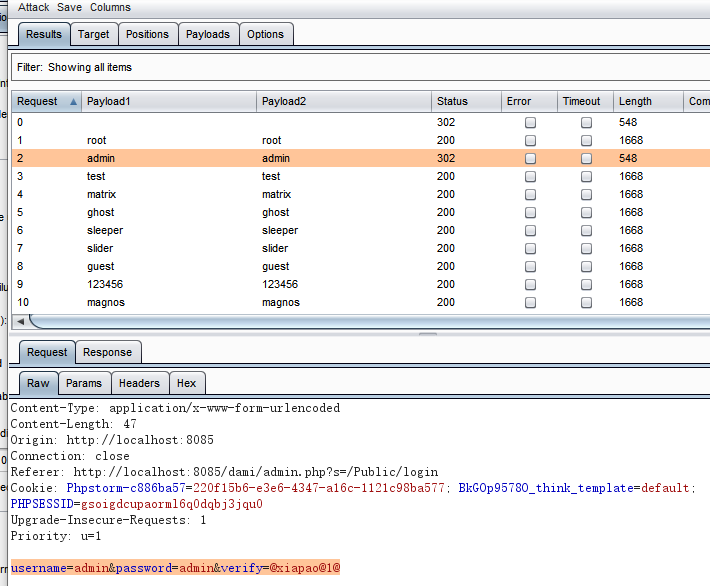Toggle Error checkbox in test row

tap(530, 177)
